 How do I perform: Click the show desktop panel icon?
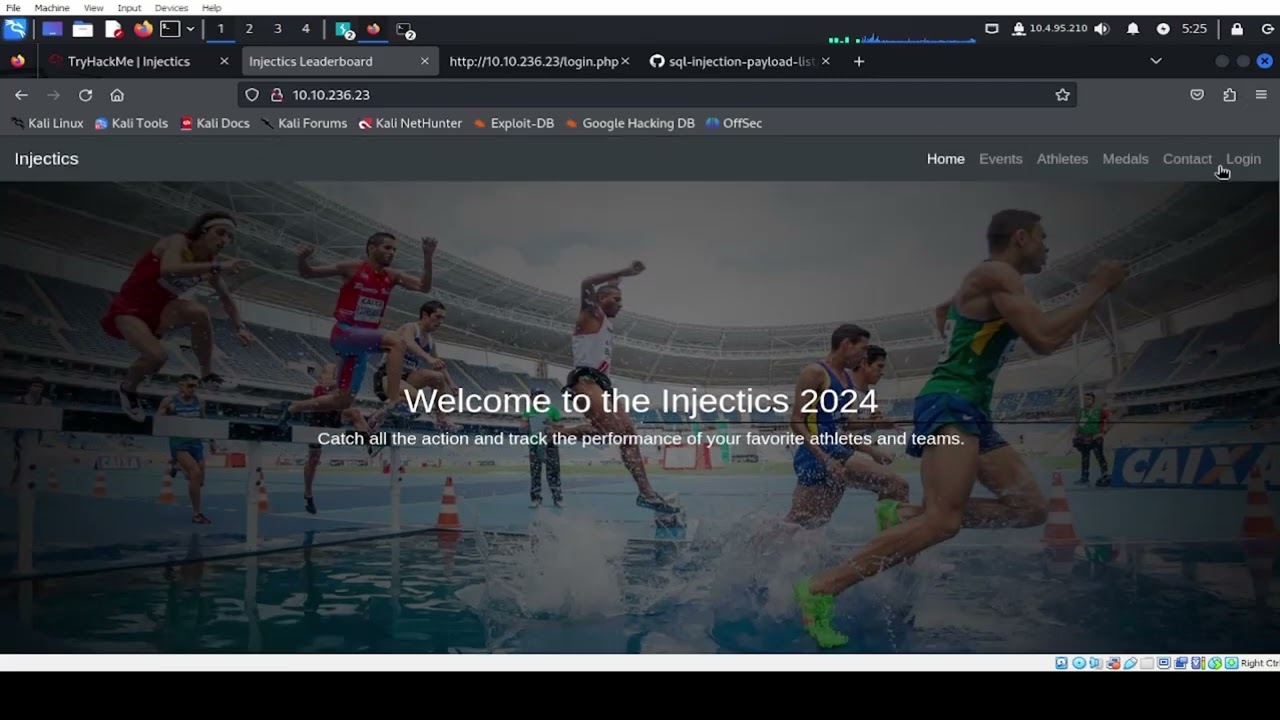[52, 29]
